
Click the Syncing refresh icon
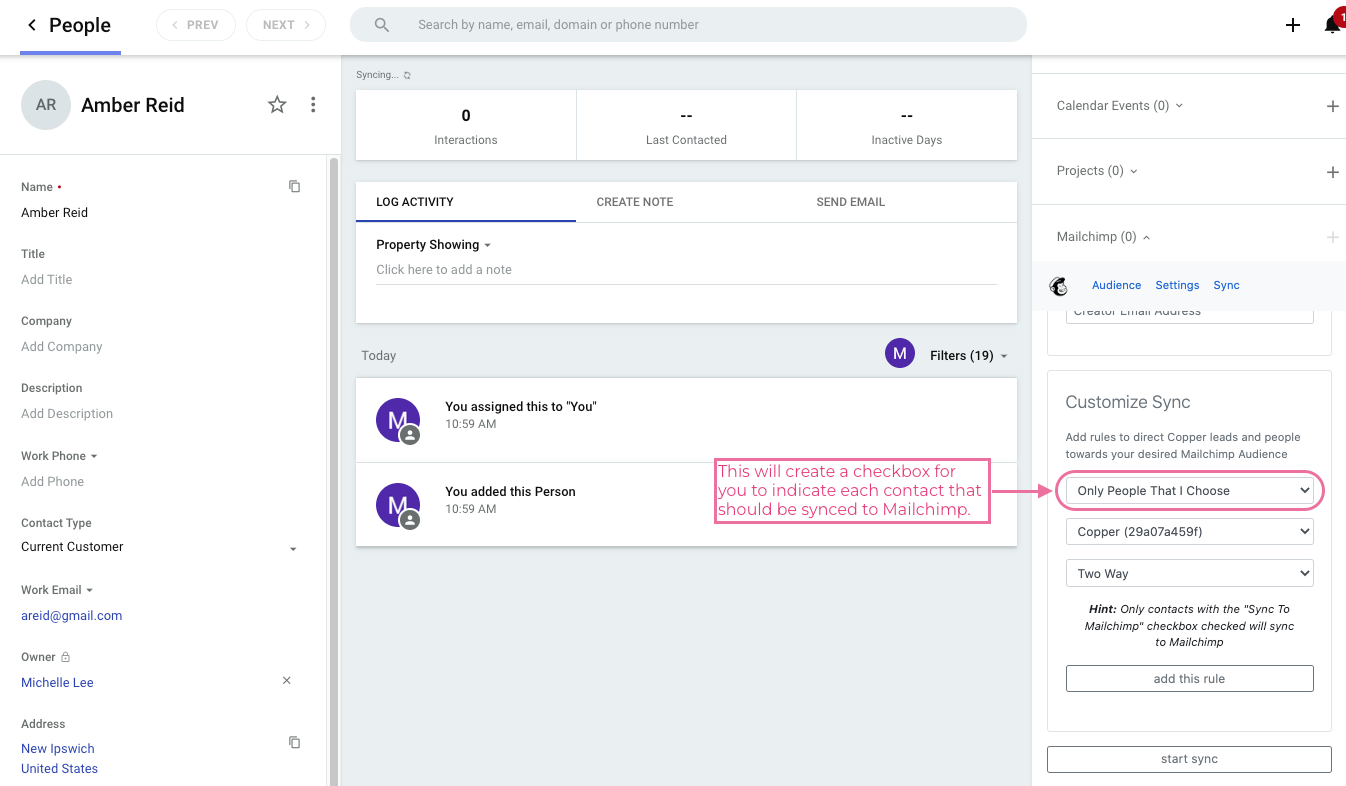[407, 75]
